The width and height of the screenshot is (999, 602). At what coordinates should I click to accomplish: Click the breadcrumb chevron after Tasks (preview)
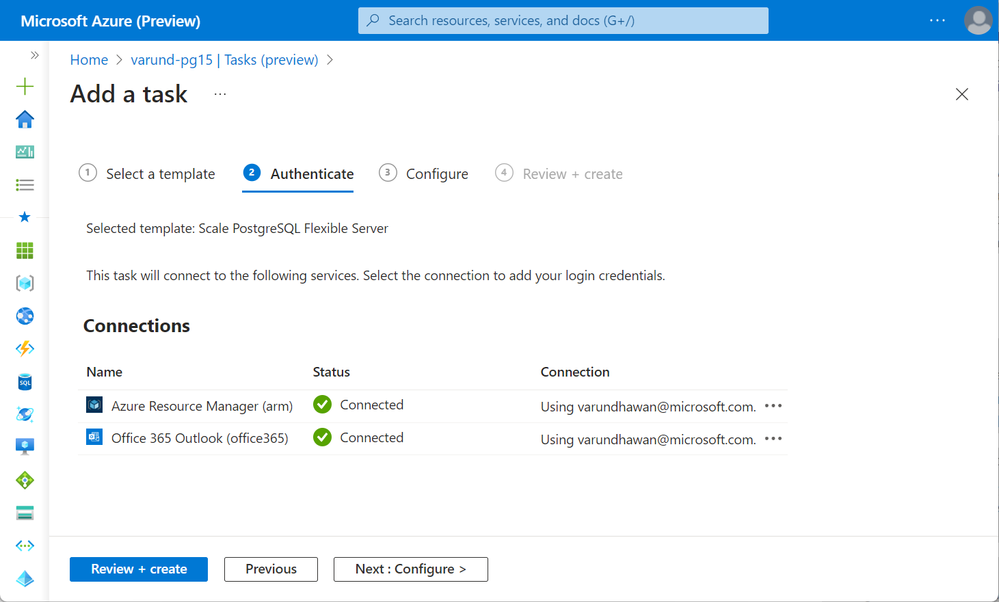click(329, 60)
